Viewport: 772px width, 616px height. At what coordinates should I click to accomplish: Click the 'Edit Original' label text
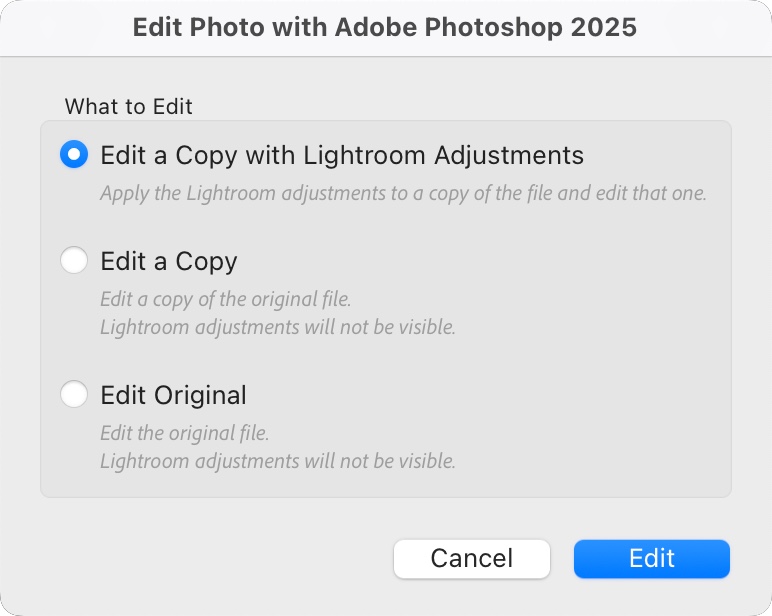pos(173,395)
